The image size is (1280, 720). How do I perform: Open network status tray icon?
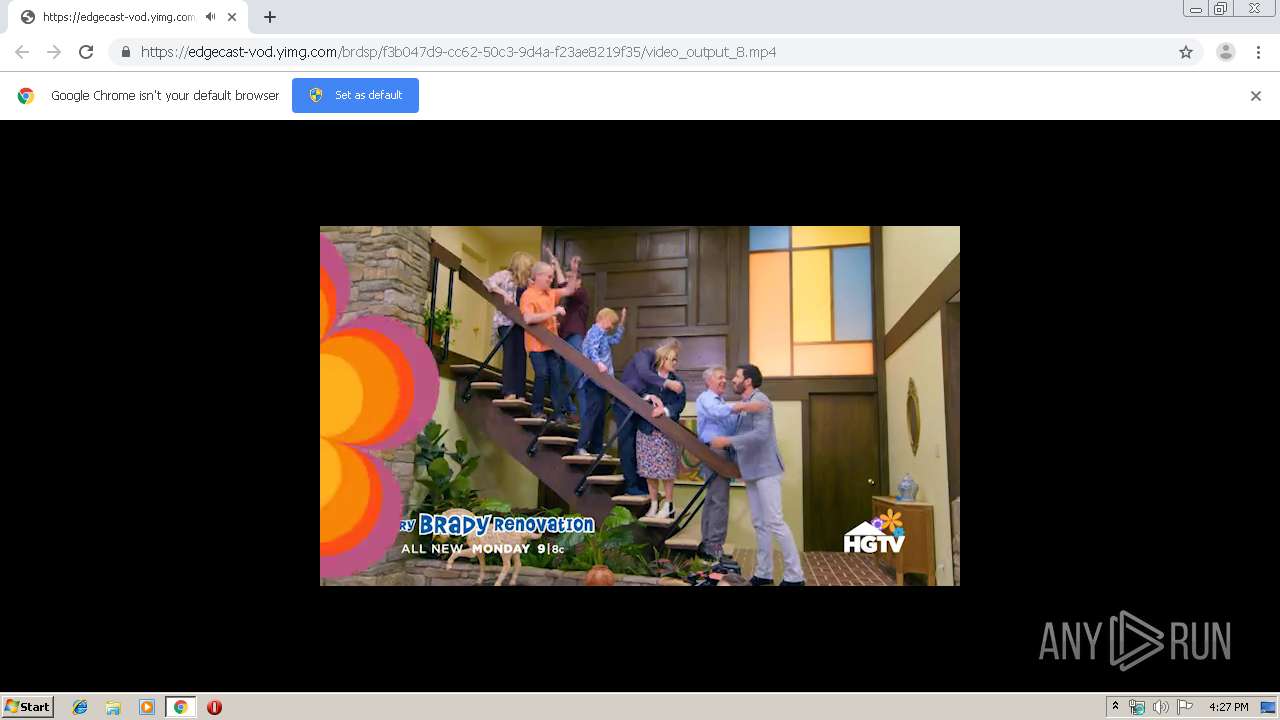point(1137,707)
